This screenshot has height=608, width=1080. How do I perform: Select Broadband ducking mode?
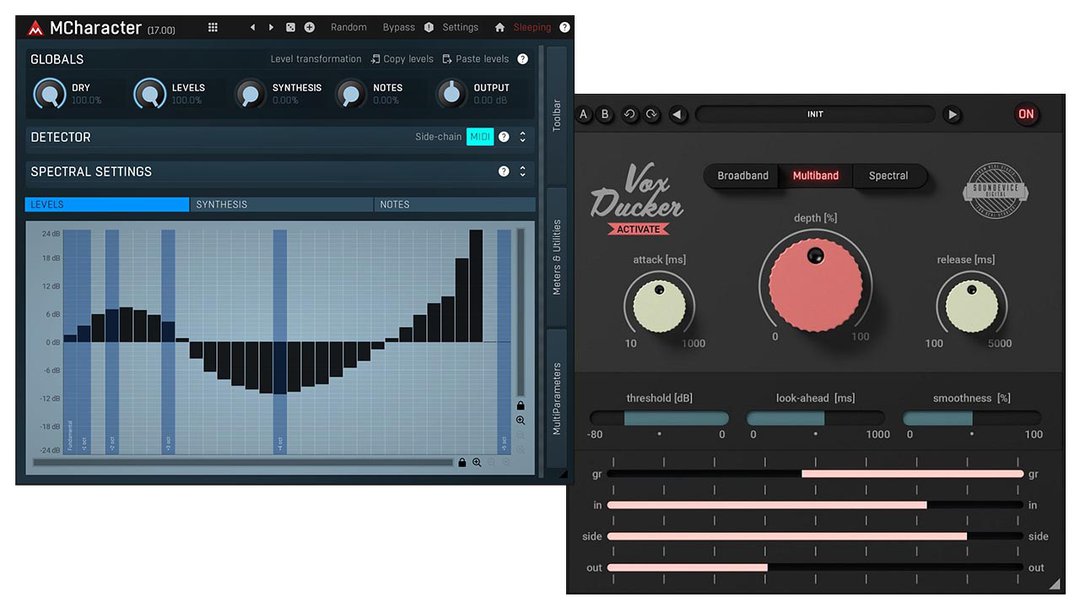coord(743,176)
